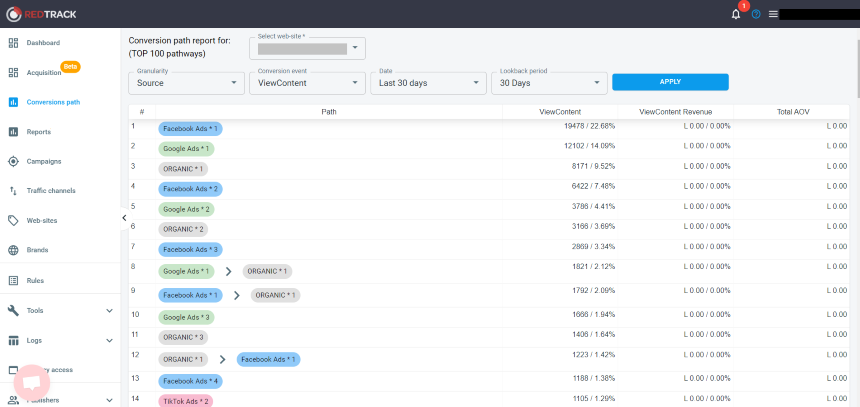This screenshot has height=407, width=860.
Task: Open the live chat bubble
Action: [32, 382]
